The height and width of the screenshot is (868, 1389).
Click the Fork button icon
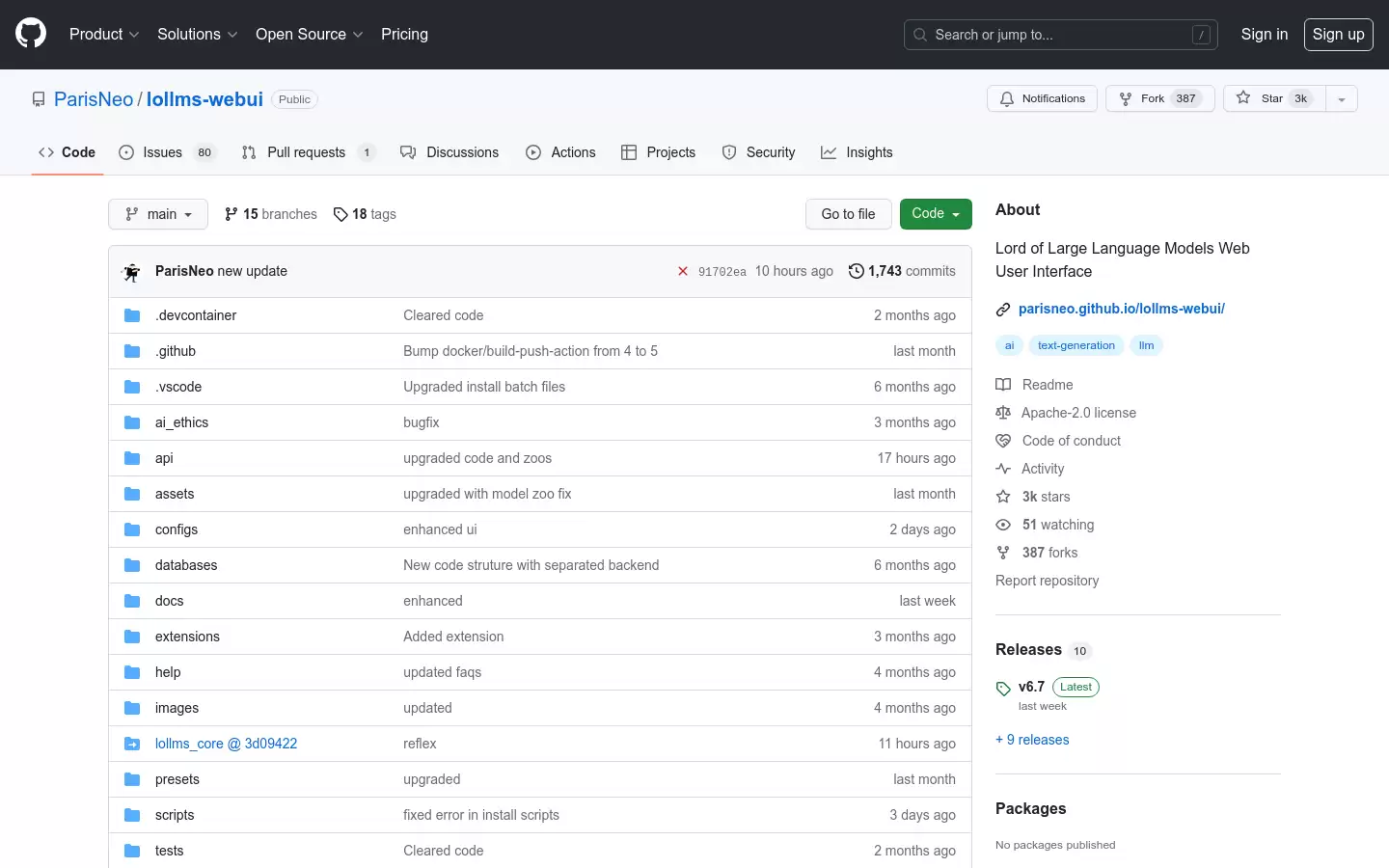pos(1125,98)
